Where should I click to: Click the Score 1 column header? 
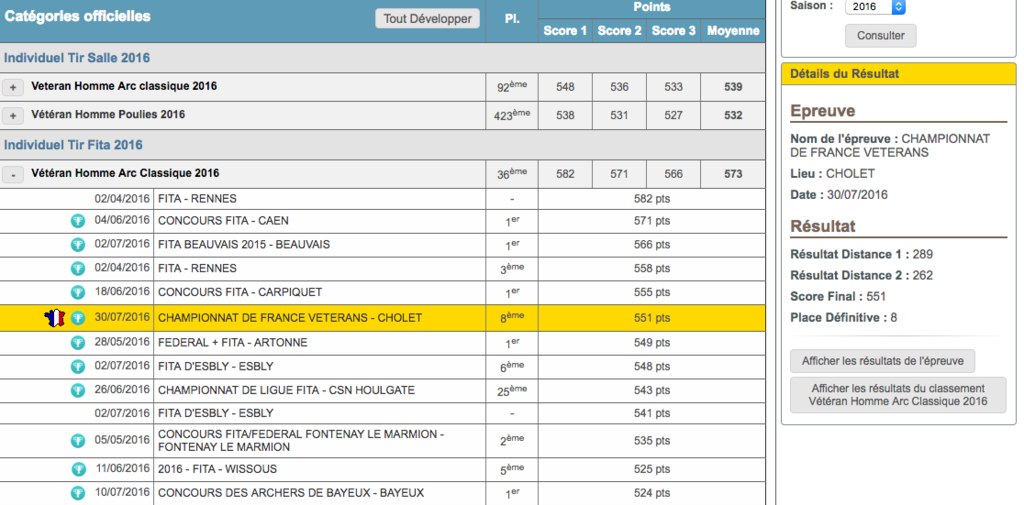click(565, 30)
